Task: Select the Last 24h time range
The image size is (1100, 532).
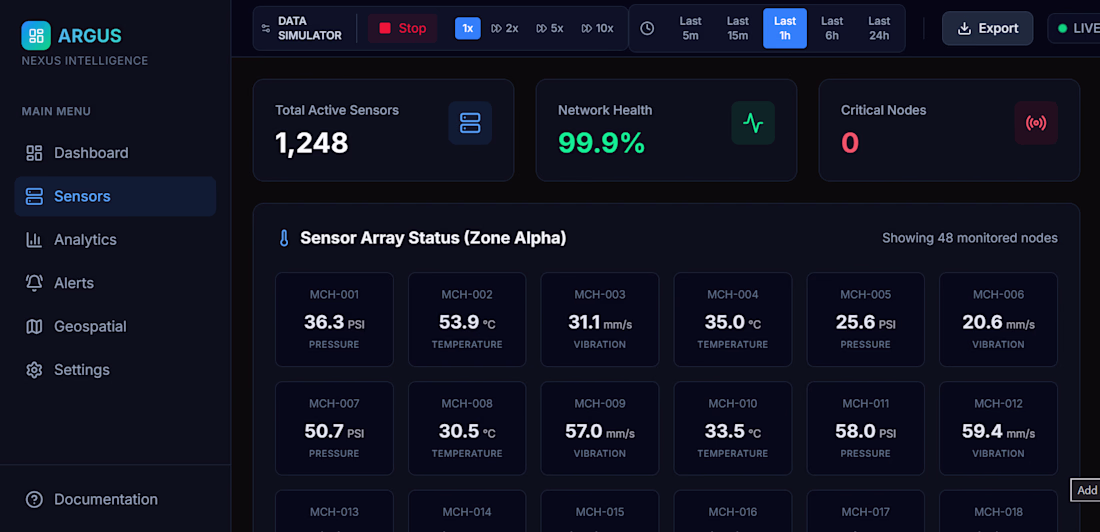Action: click(879, 28)
